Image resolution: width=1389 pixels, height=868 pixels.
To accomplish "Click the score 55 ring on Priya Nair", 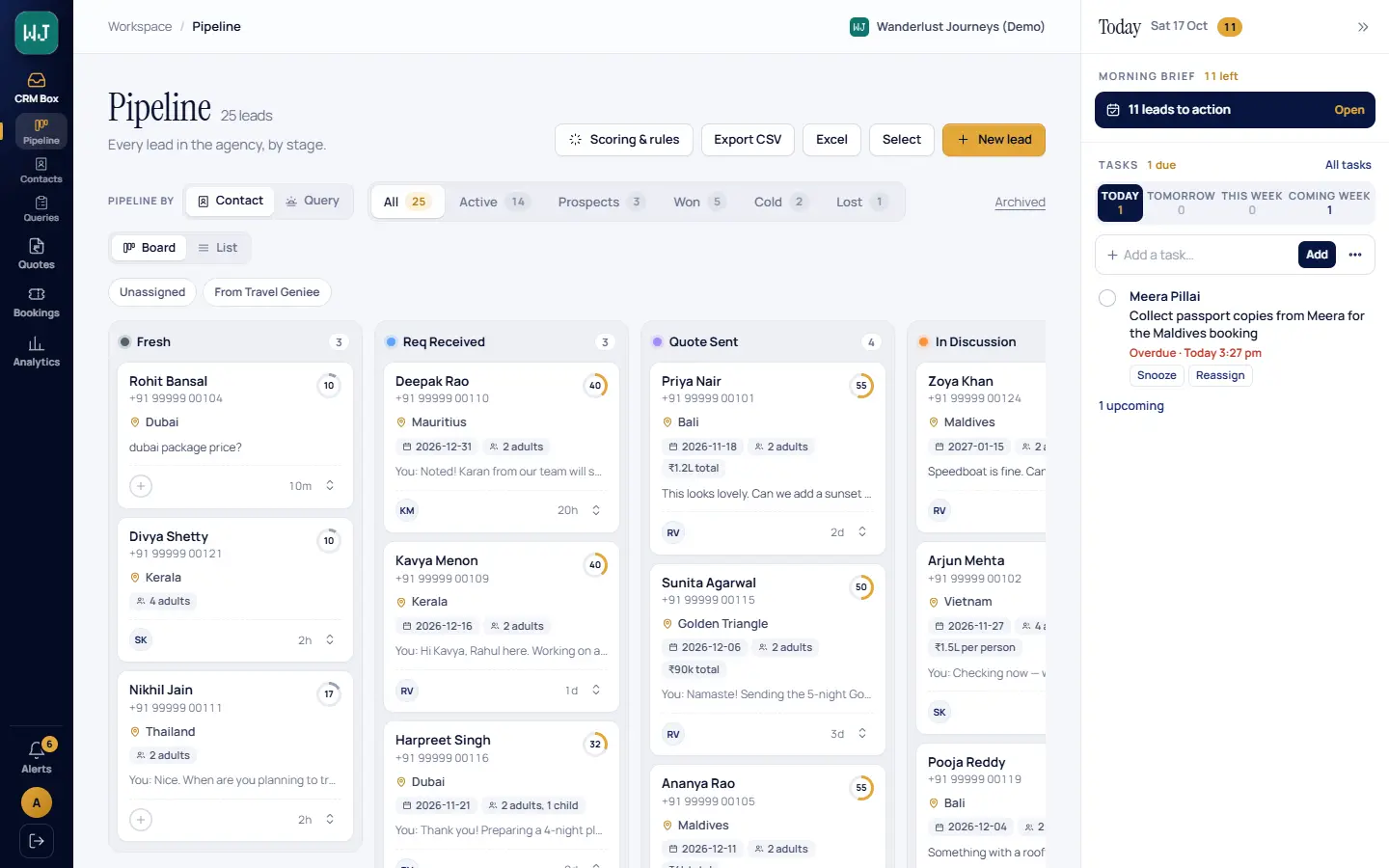I will [x=861, y=386].
